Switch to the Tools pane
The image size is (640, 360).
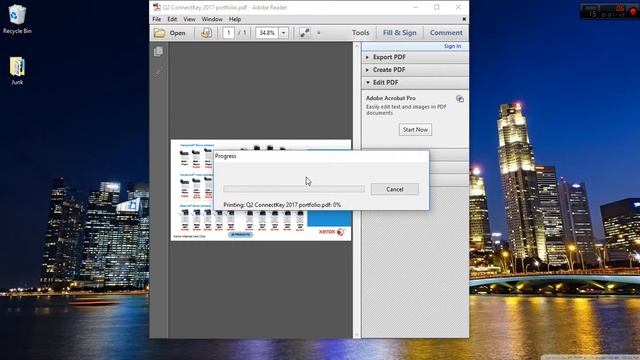pyautogui.click(x=360, y=33)
